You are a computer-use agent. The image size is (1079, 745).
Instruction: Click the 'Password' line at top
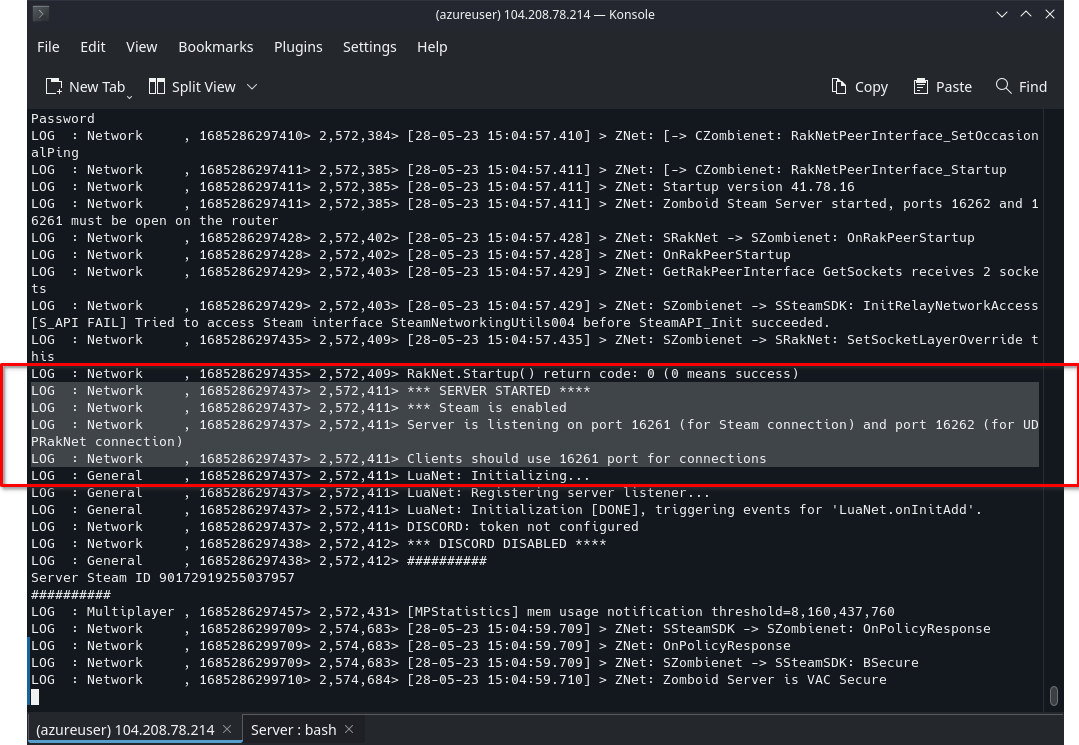click(x=63, y=118)
